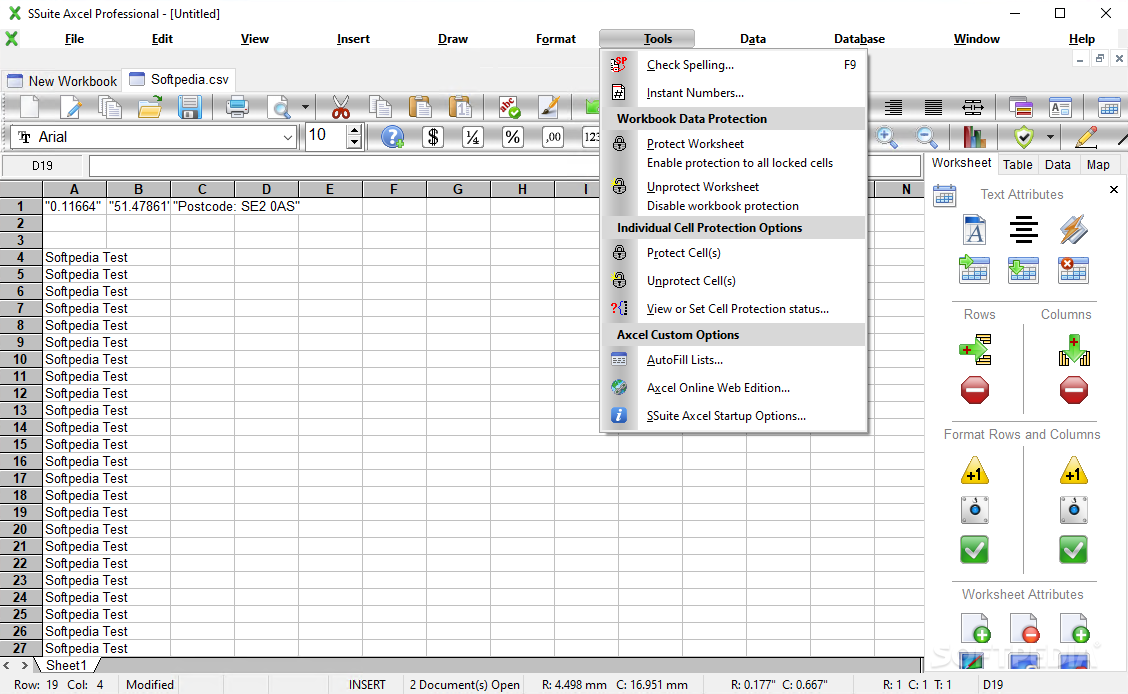
Task: Click the font size field showing 10
Action: coord(326,136)
